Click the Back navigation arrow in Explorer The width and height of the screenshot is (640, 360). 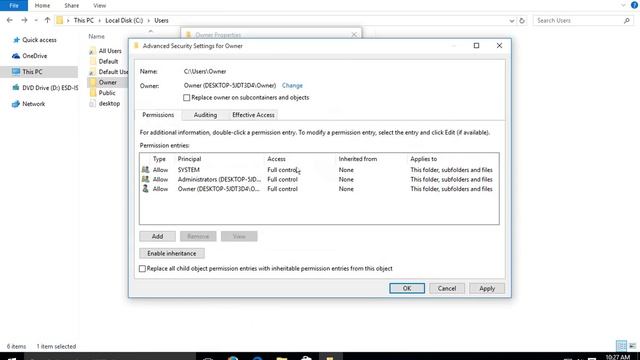pos(9,20)
